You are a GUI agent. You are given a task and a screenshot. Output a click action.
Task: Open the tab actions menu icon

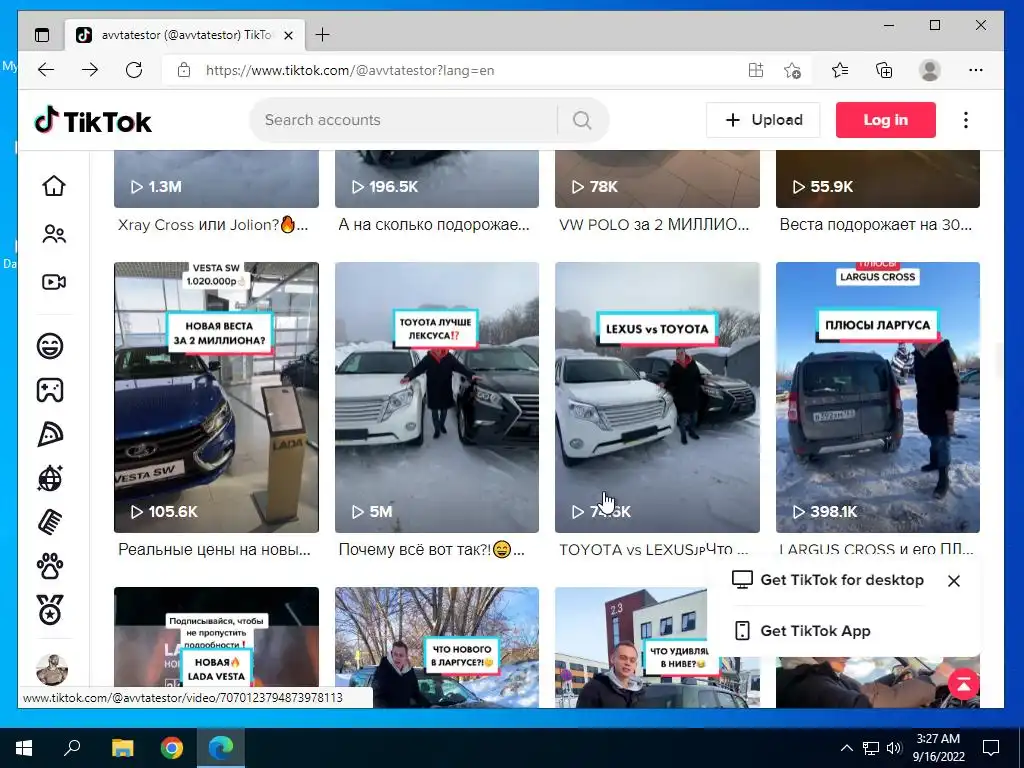(42, 35)
